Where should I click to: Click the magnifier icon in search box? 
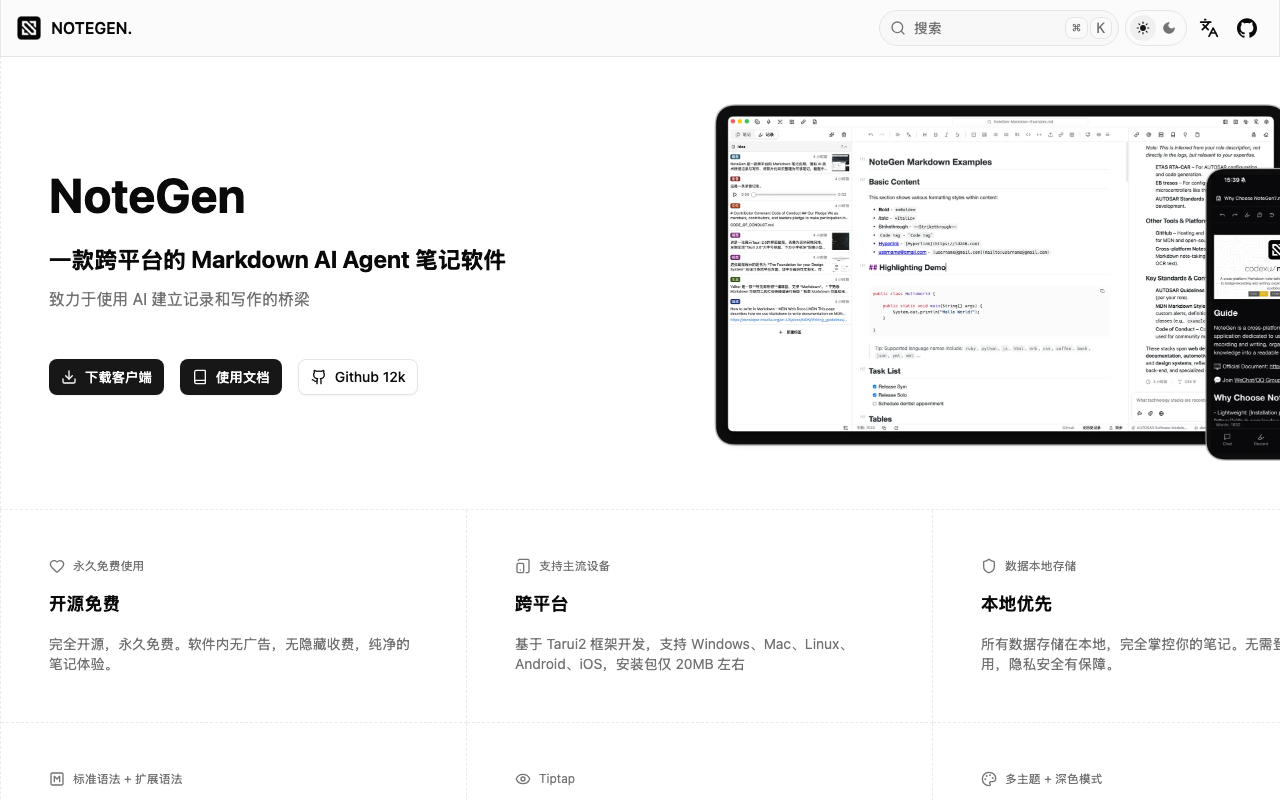tap(898, 28)
